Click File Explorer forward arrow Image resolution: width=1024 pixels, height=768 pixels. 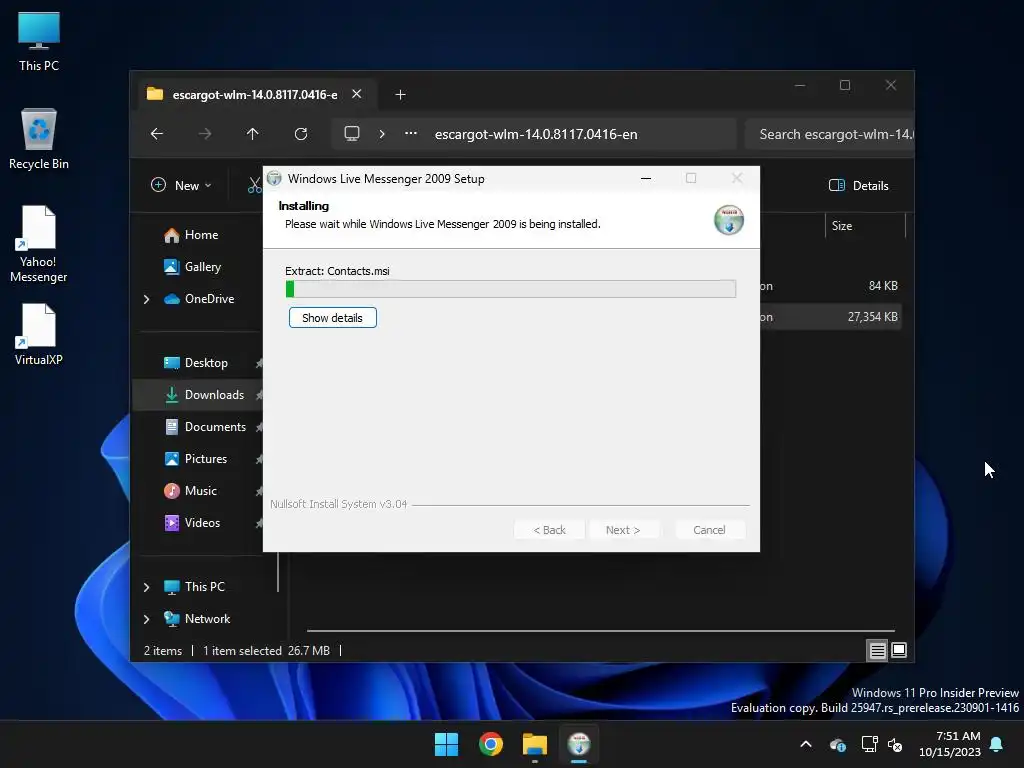[x=205, y=134]
